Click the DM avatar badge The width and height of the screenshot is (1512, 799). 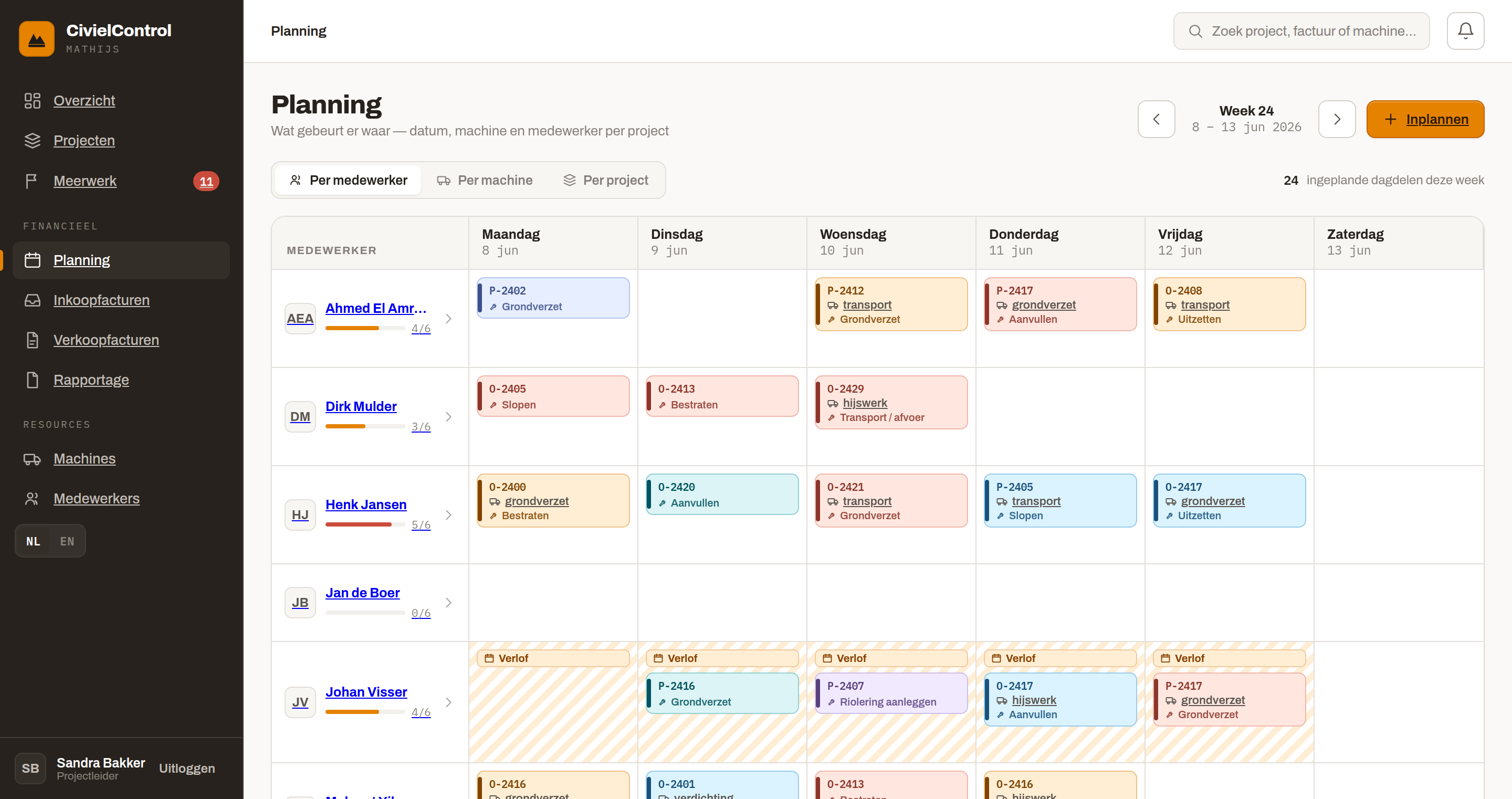[300, 416]
